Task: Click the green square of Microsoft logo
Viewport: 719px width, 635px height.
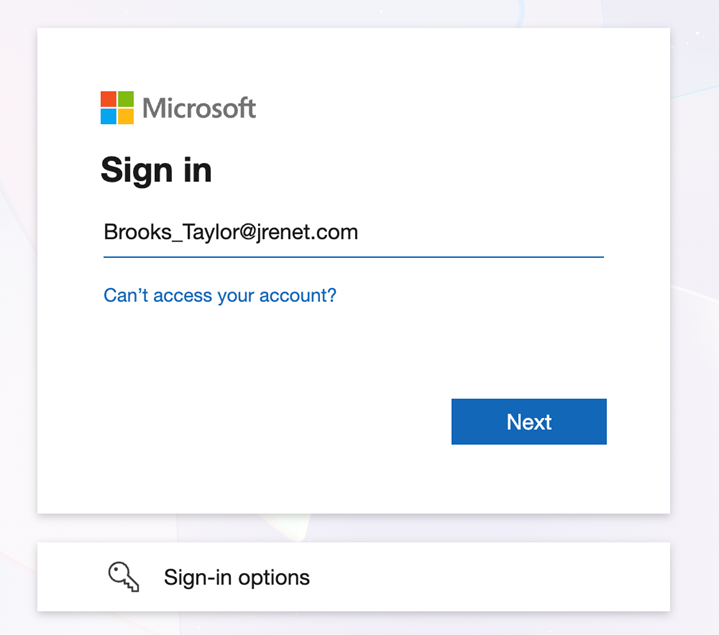Action: 126,99
